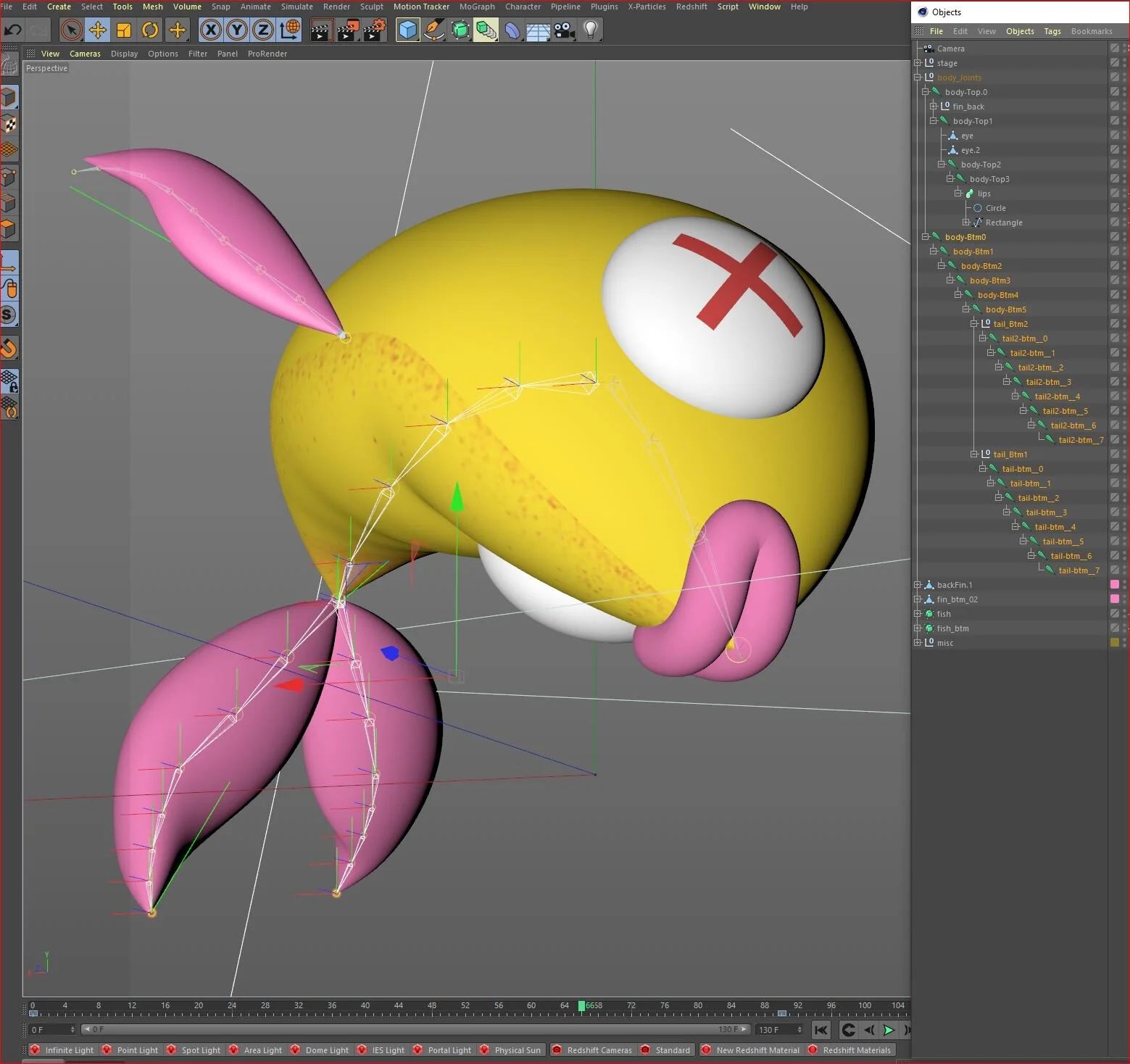
Task: Expand the misc null
Action: click(x=918, y=642)
